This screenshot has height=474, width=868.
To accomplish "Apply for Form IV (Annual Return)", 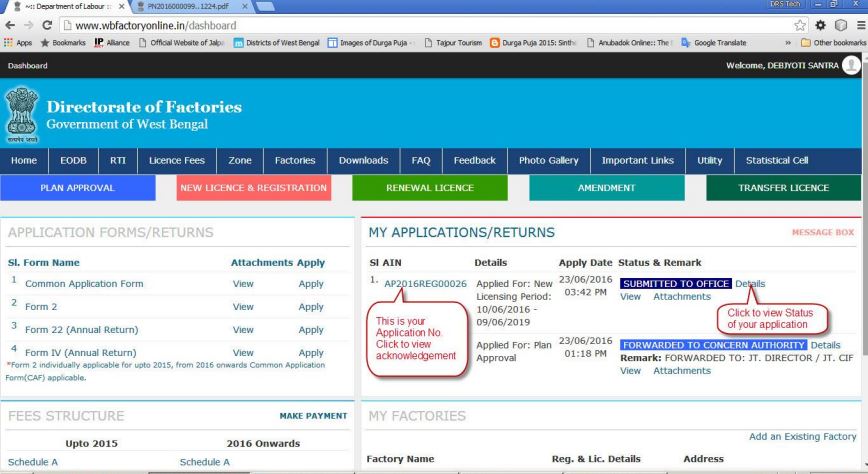I will click(311, 353).
